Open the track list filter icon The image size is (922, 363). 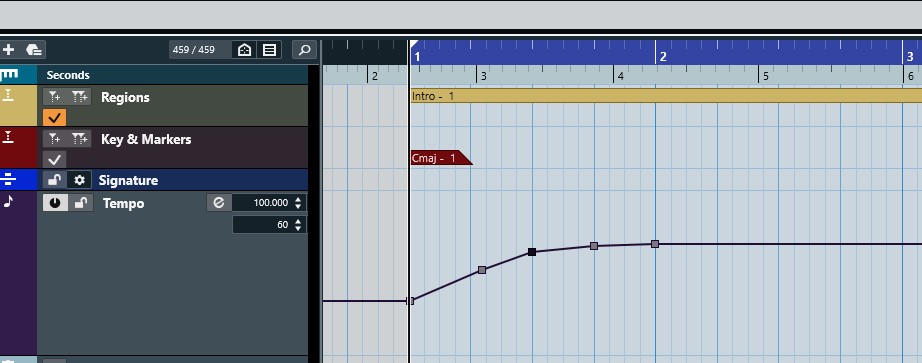point(269,50)
